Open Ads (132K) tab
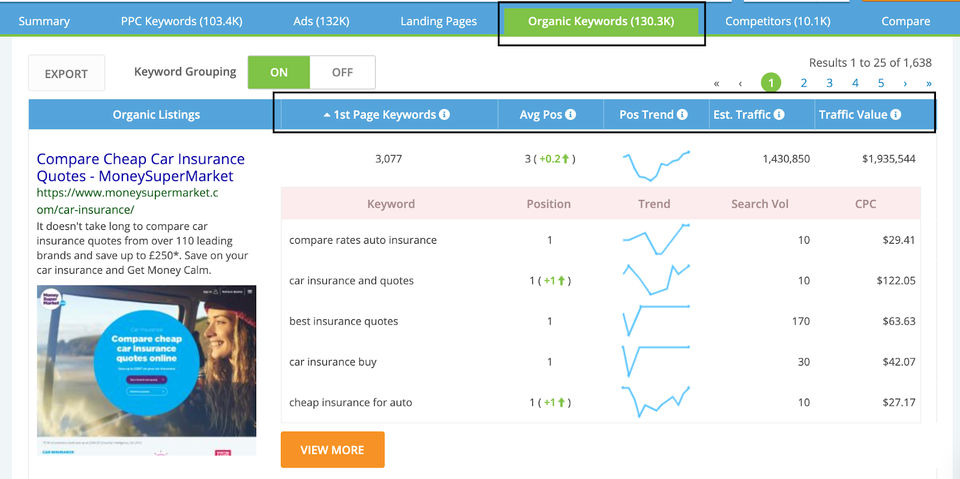The height and width of the screenshot is (479, 960). pos(321,21)
